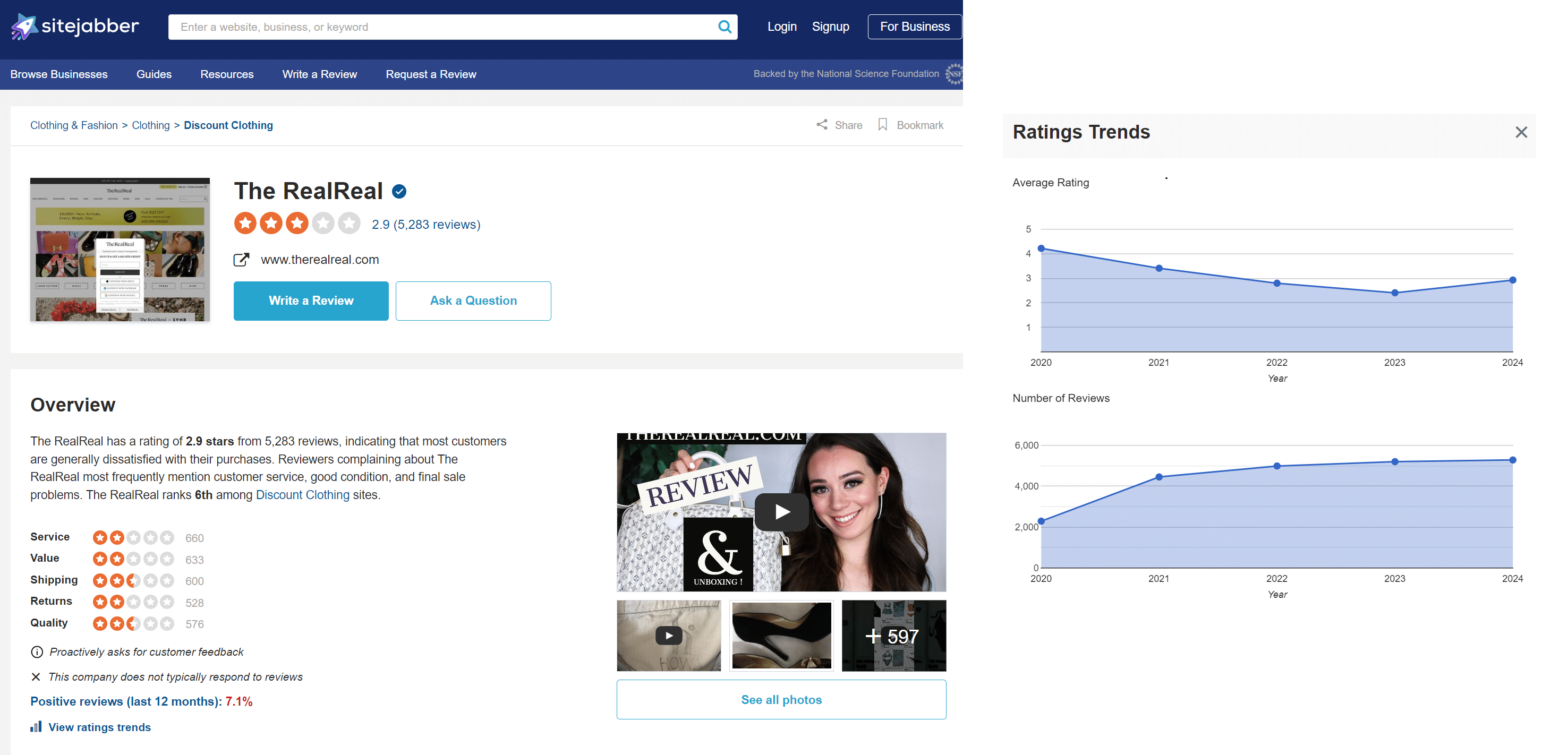Click the overall star rating icons
Image resolution: width=1568 pixels, height=755 pixels.
297,224
